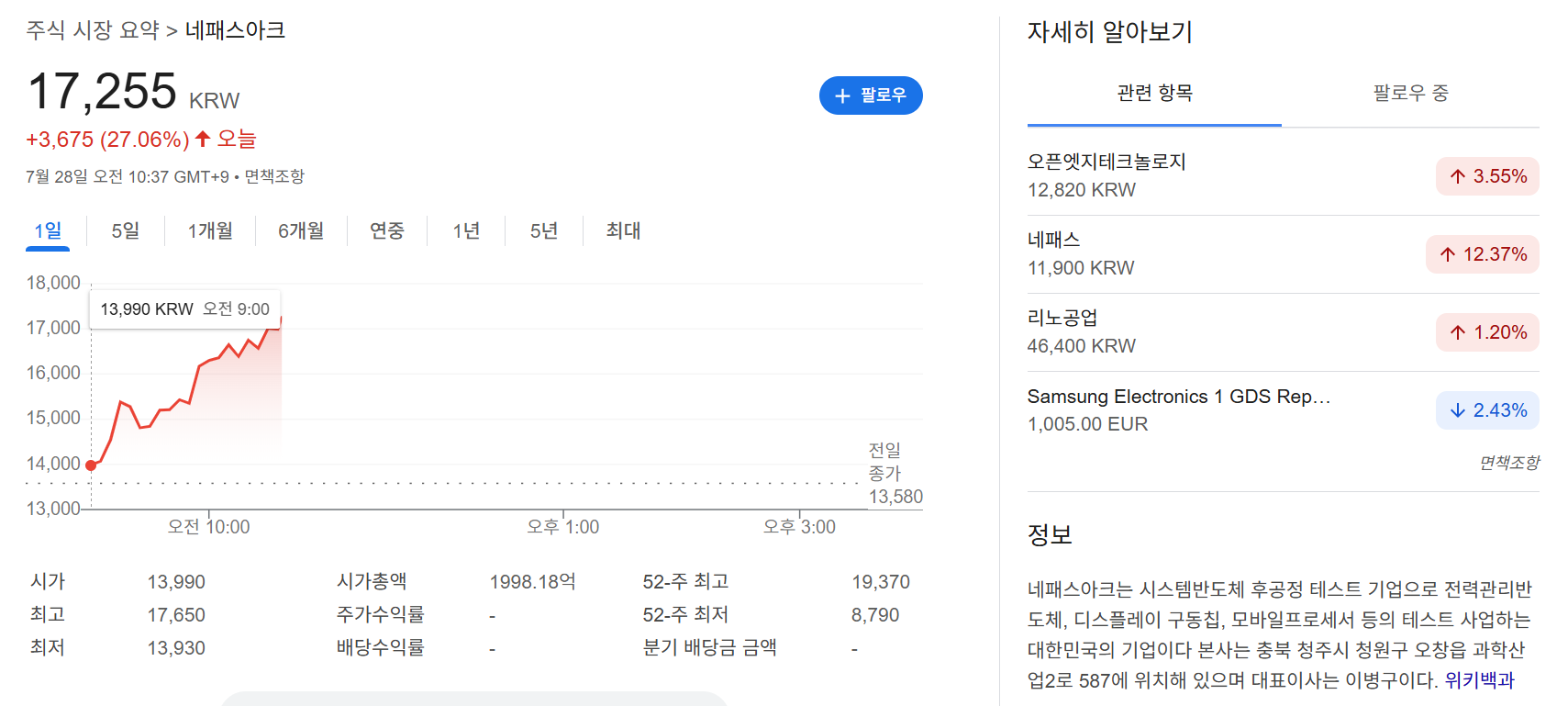Click the 오후 3:00 axis label
This screenshot has width=1568, height=706.
click(x=800, y=527)
